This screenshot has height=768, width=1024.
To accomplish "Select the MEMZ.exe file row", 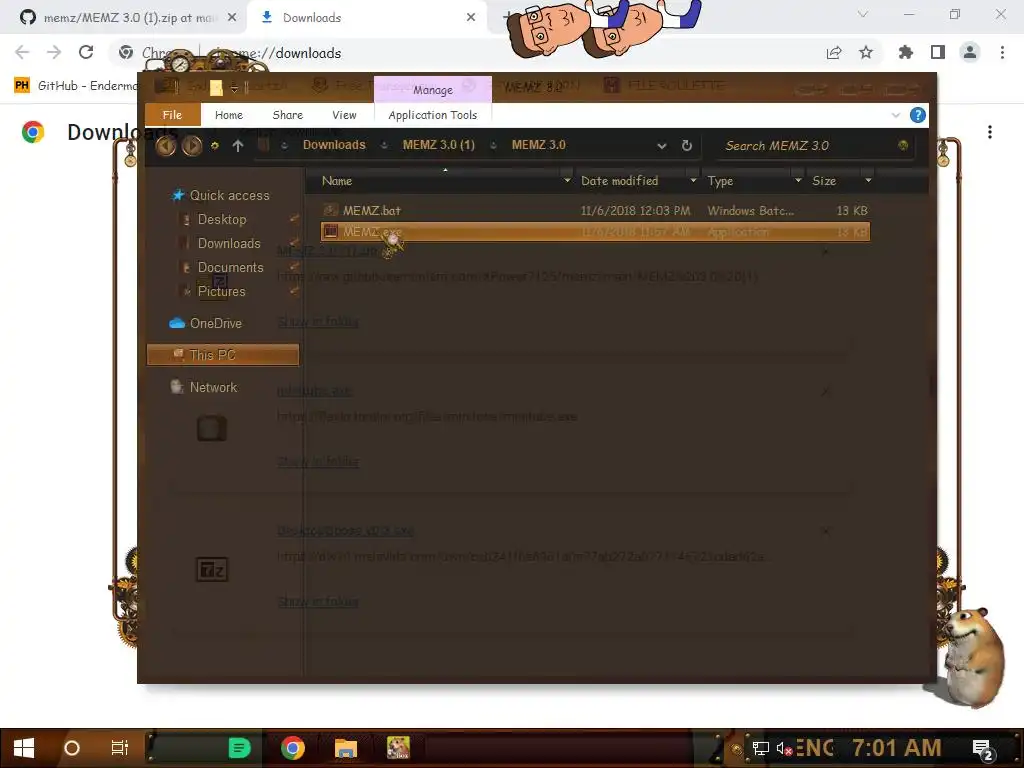I will tap(595, 232).
